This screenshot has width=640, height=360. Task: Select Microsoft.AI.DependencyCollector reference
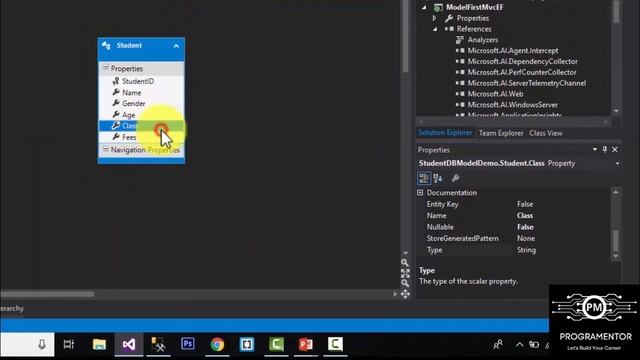(522, 61)
